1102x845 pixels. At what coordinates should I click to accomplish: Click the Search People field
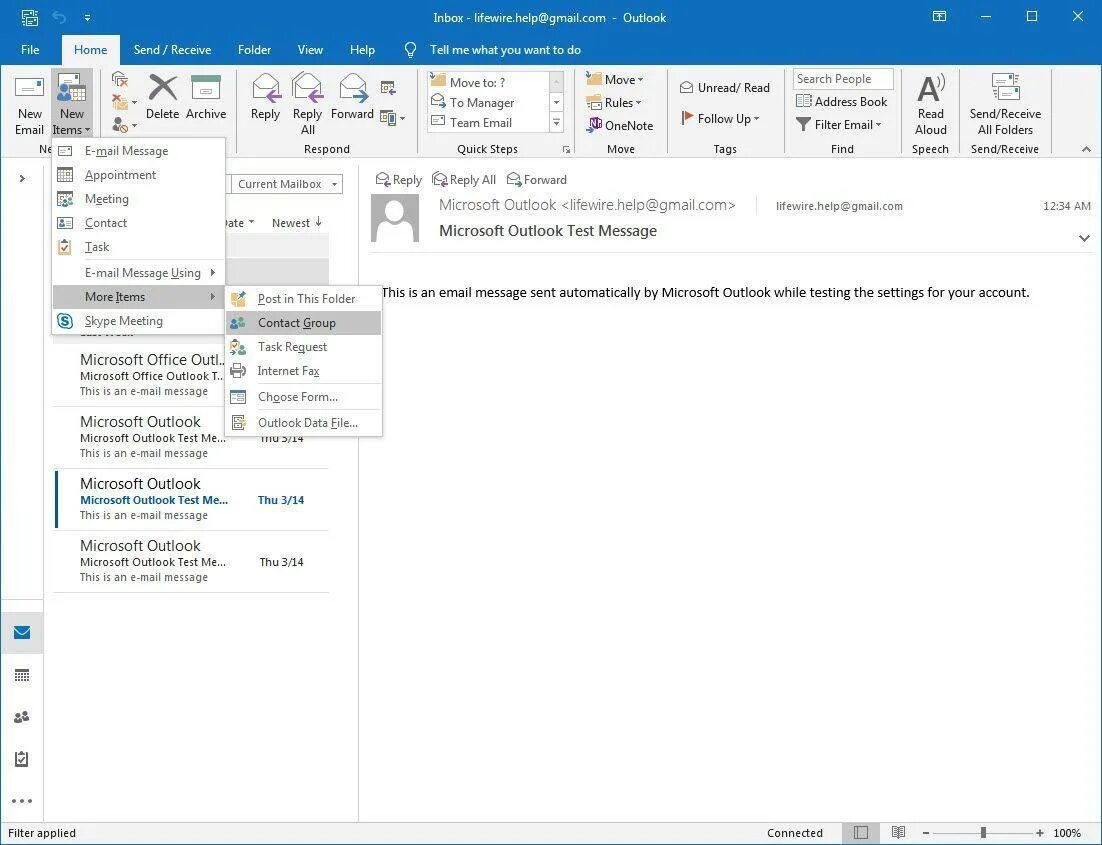click(843, 79)
